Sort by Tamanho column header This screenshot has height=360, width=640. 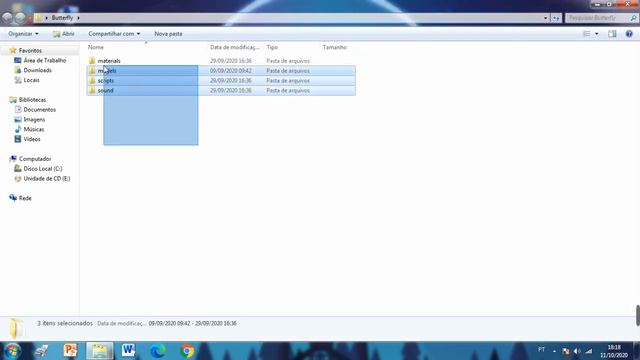click(335, 47)
